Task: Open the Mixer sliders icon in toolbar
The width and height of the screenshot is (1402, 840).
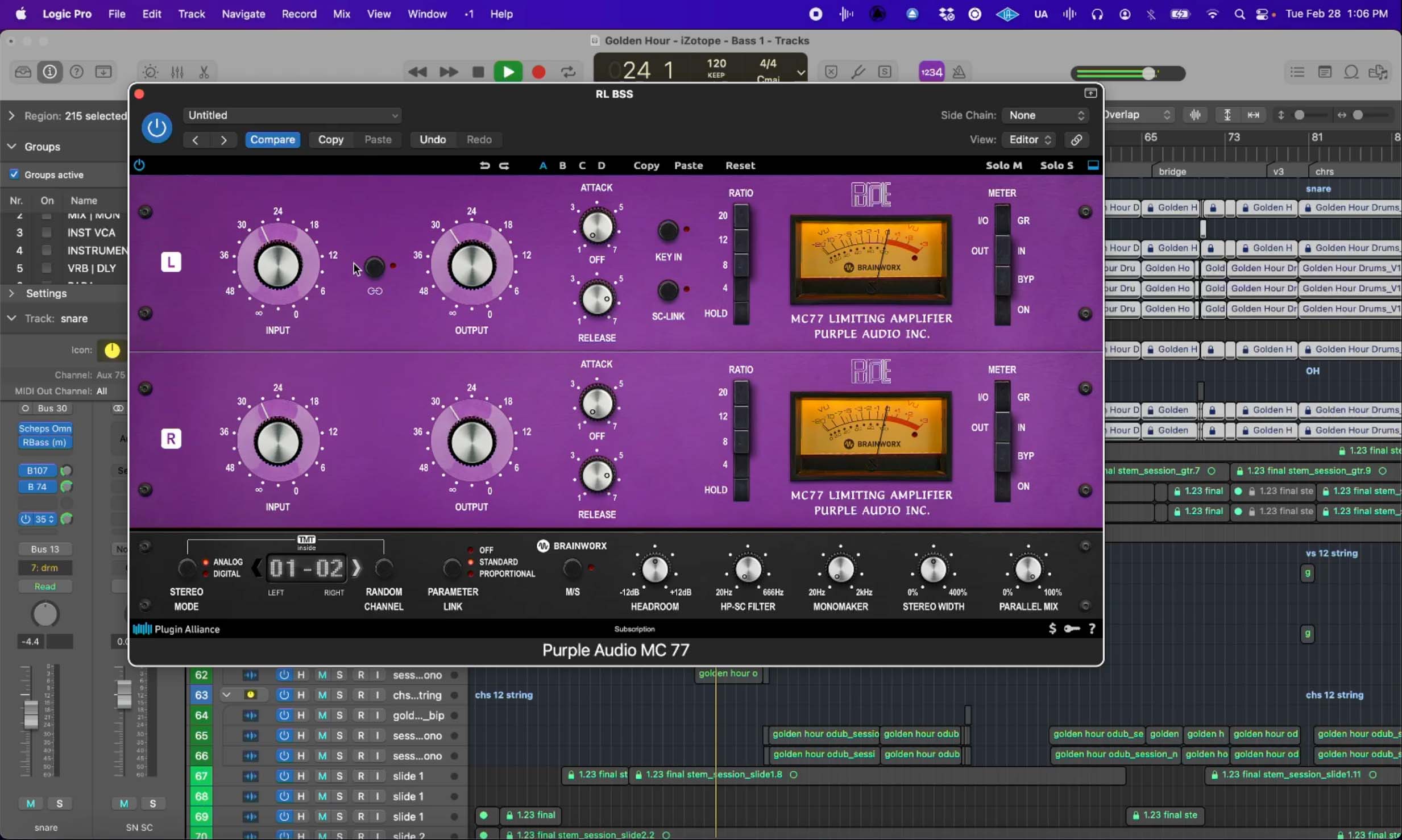Action: (x=177, y=72)
